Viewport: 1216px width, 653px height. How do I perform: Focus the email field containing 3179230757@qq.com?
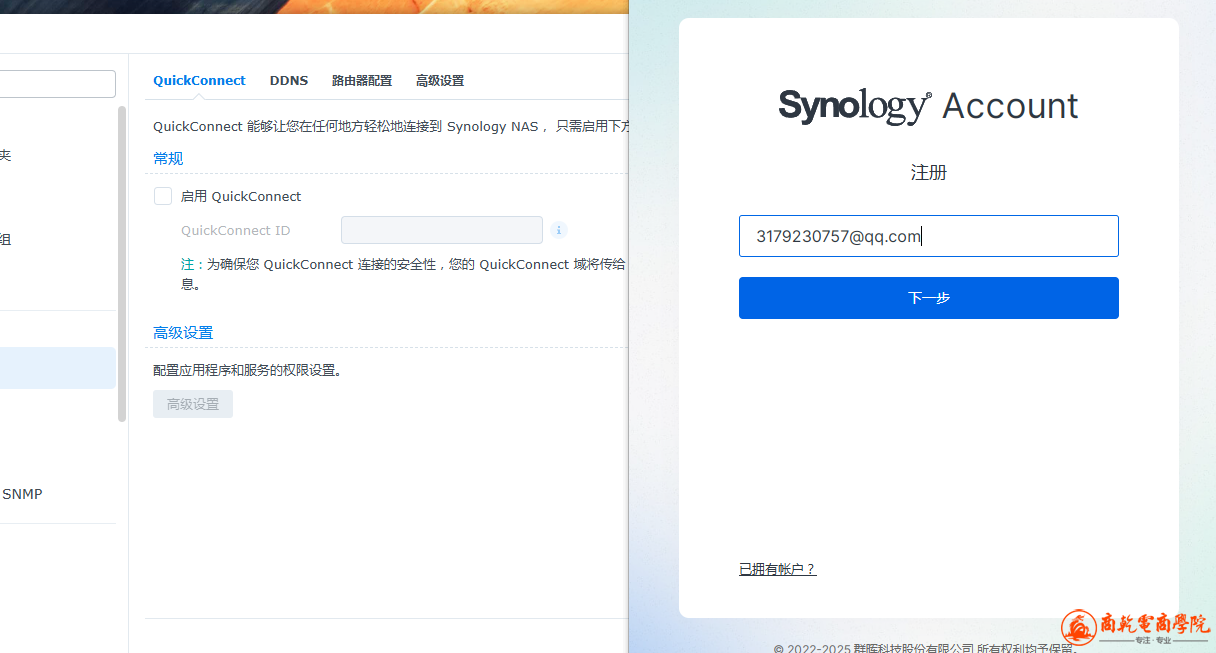[x=928, y=236]
